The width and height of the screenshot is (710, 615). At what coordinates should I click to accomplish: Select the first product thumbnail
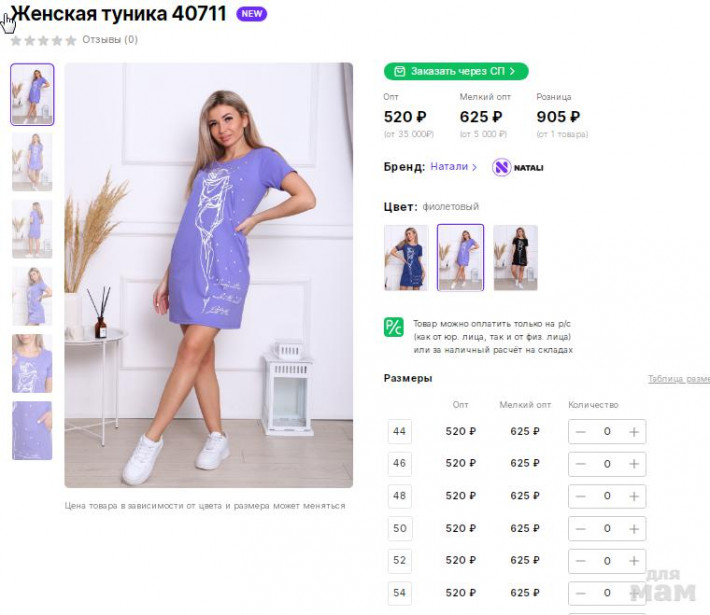coord(32,94)
